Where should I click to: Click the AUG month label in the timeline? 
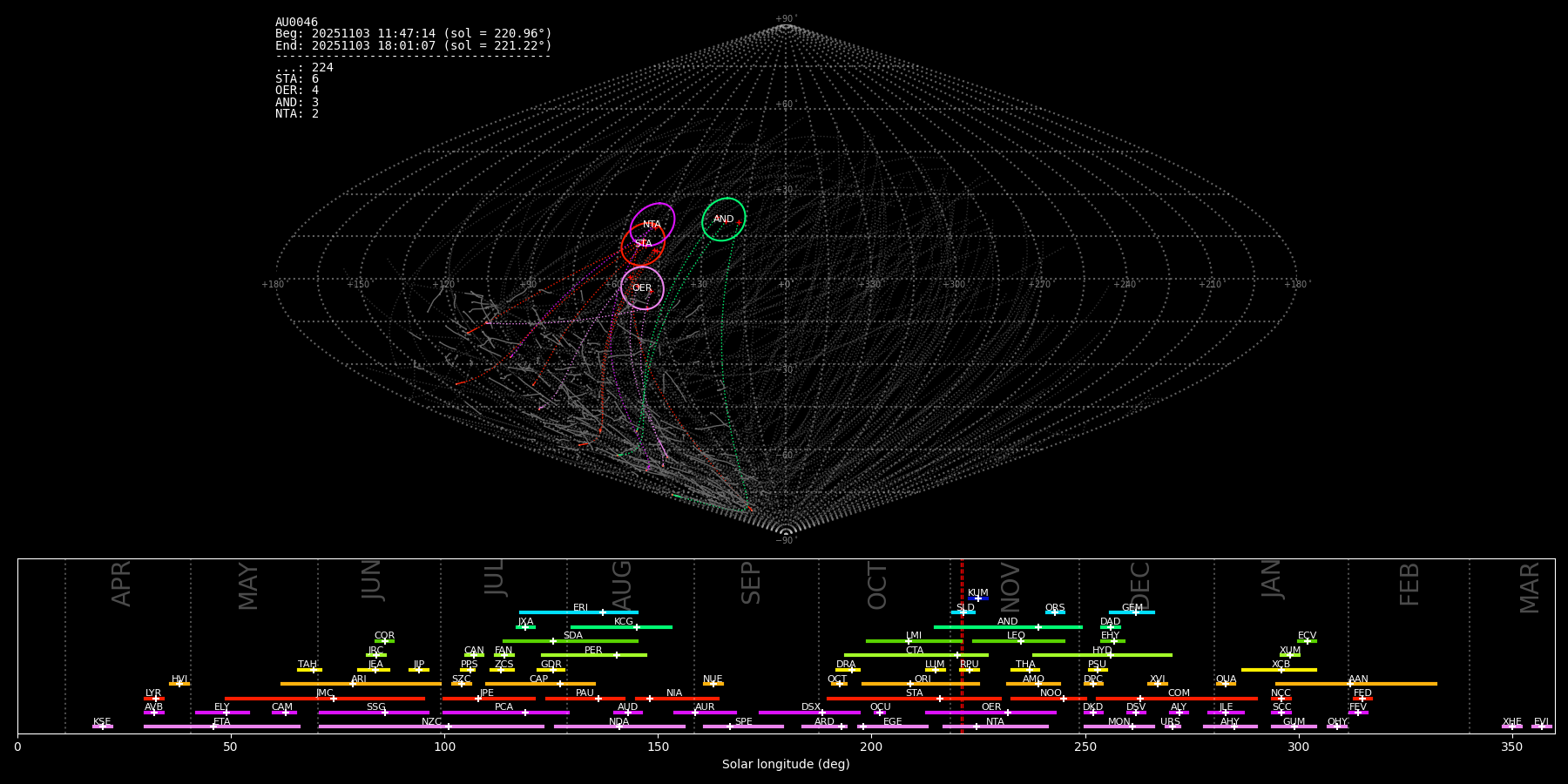(622, 585)
